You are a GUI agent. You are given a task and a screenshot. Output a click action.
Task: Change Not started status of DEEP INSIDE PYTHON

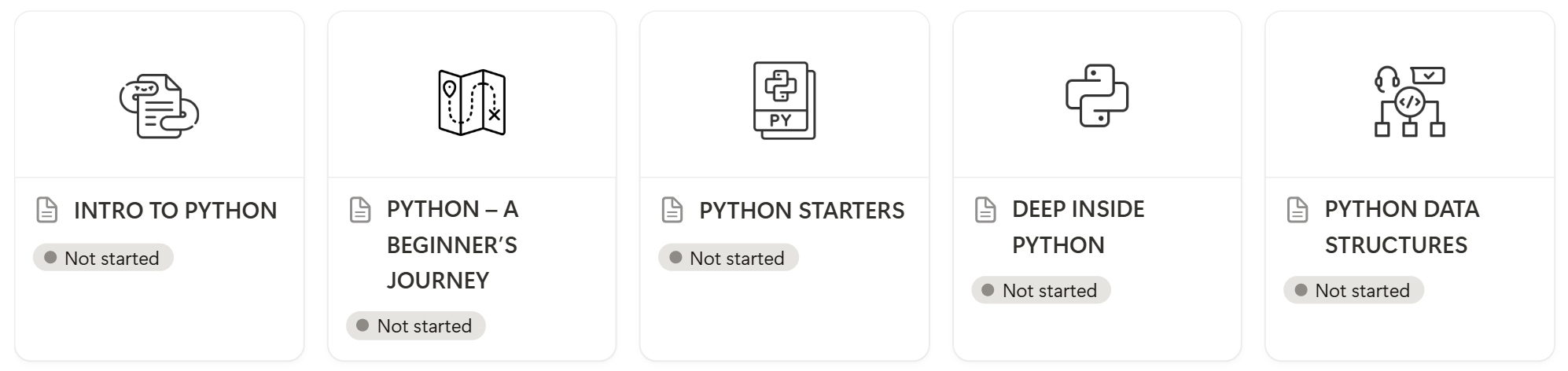1041,290
